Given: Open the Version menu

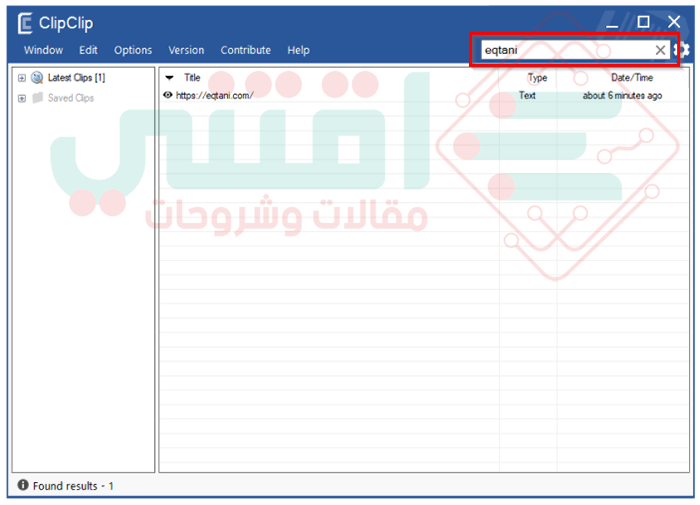Looking at the screenshot, I should click(186, 50).
